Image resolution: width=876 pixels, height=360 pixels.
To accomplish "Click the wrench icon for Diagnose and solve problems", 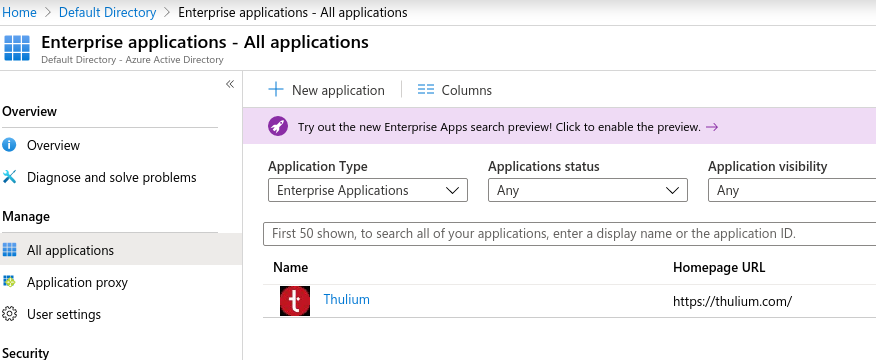I will coord(9,177).
